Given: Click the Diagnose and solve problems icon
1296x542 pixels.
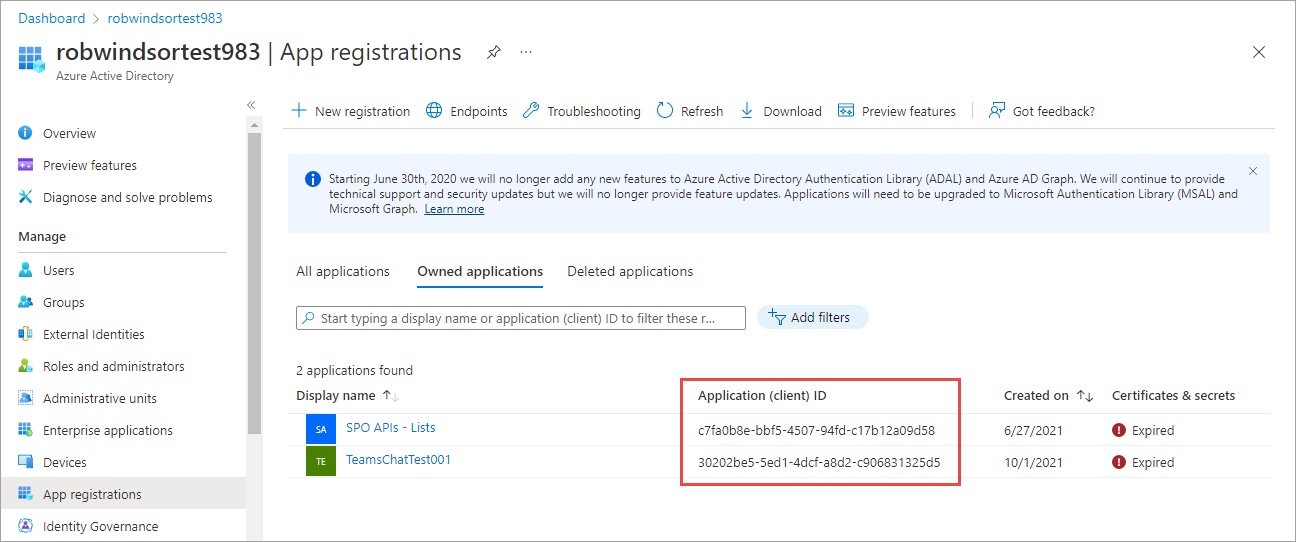Looking at the screenshot, I should (x=26, y=197).
